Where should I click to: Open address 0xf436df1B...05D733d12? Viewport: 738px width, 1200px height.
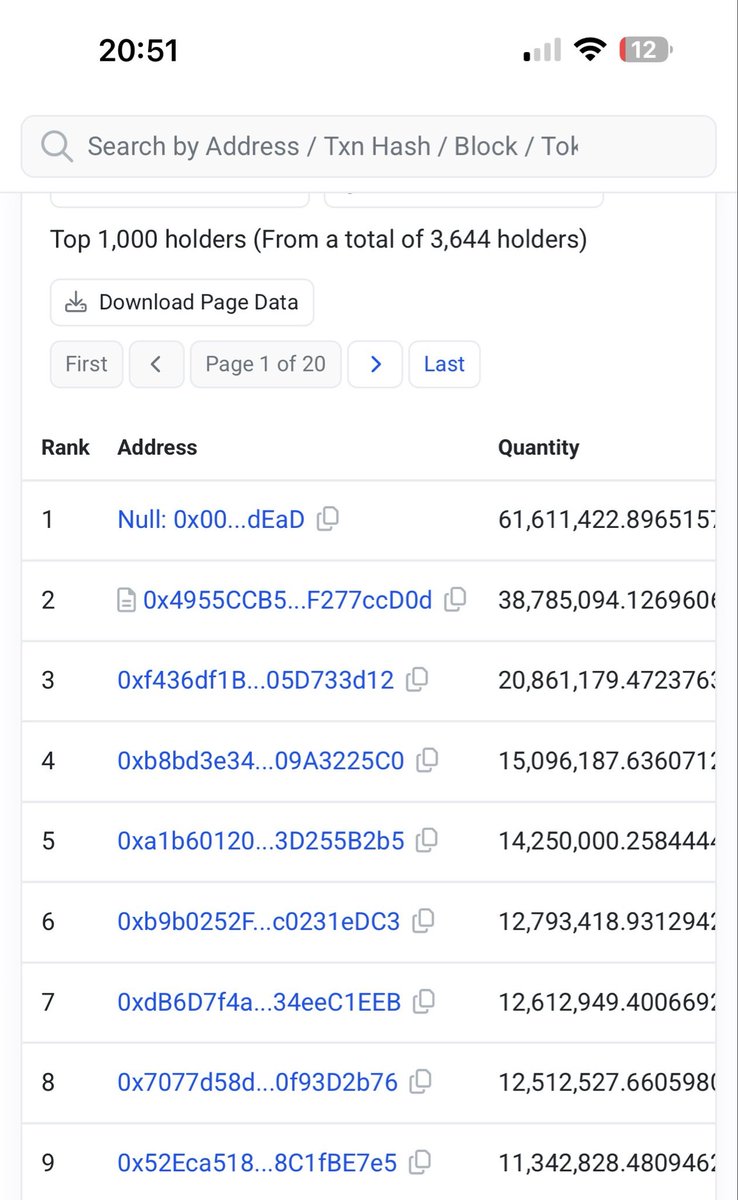tap(256, 681)
